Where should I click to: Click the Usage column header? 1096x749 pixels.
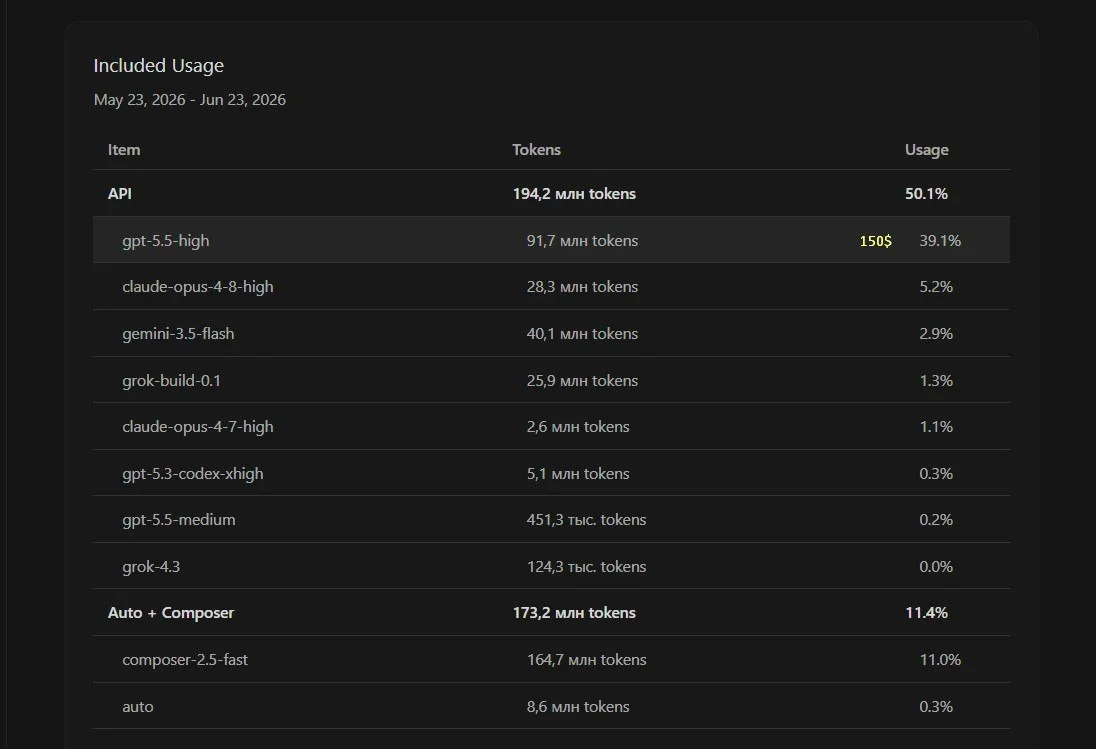click(926, 150)
